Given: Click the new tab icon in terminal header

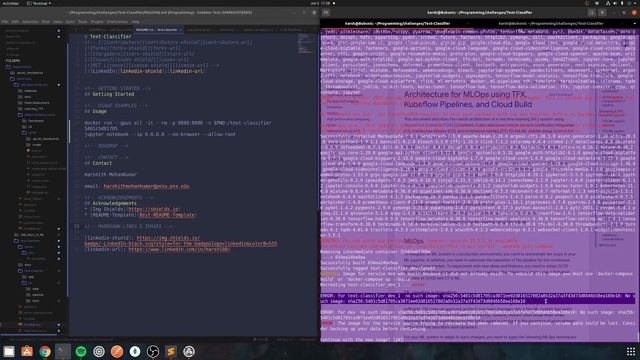Looking at the screenshot, I should click(x=326, y=13).
